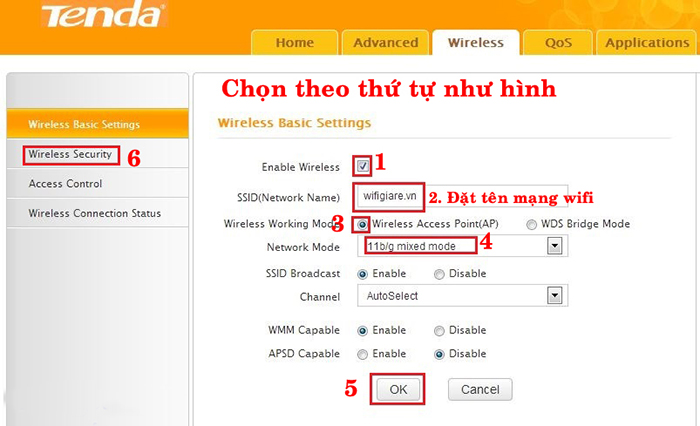This screenshot has height=426, width=700.
Task: Open Wireless Connection Status page
Action: coord(95,213)
